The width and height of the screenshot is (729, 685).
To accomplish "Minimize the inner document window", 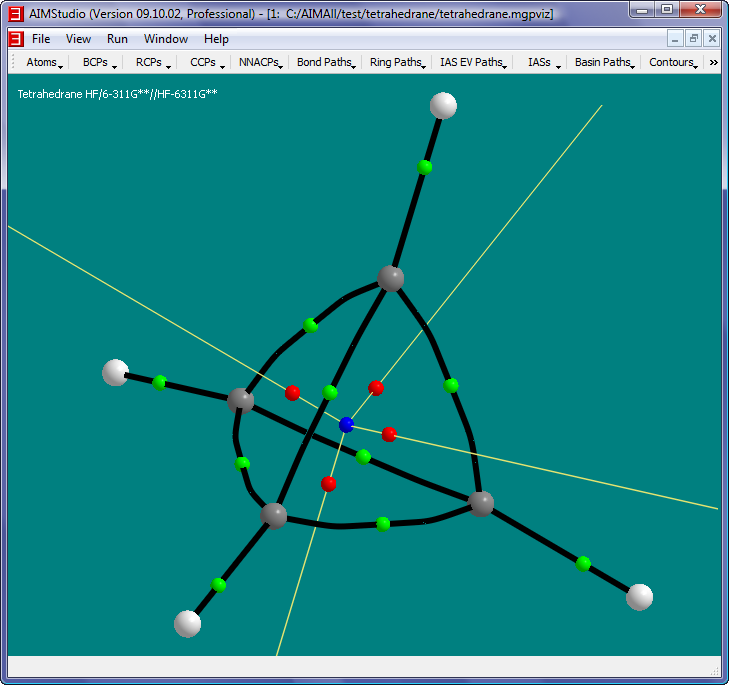I will coord(675,39).
